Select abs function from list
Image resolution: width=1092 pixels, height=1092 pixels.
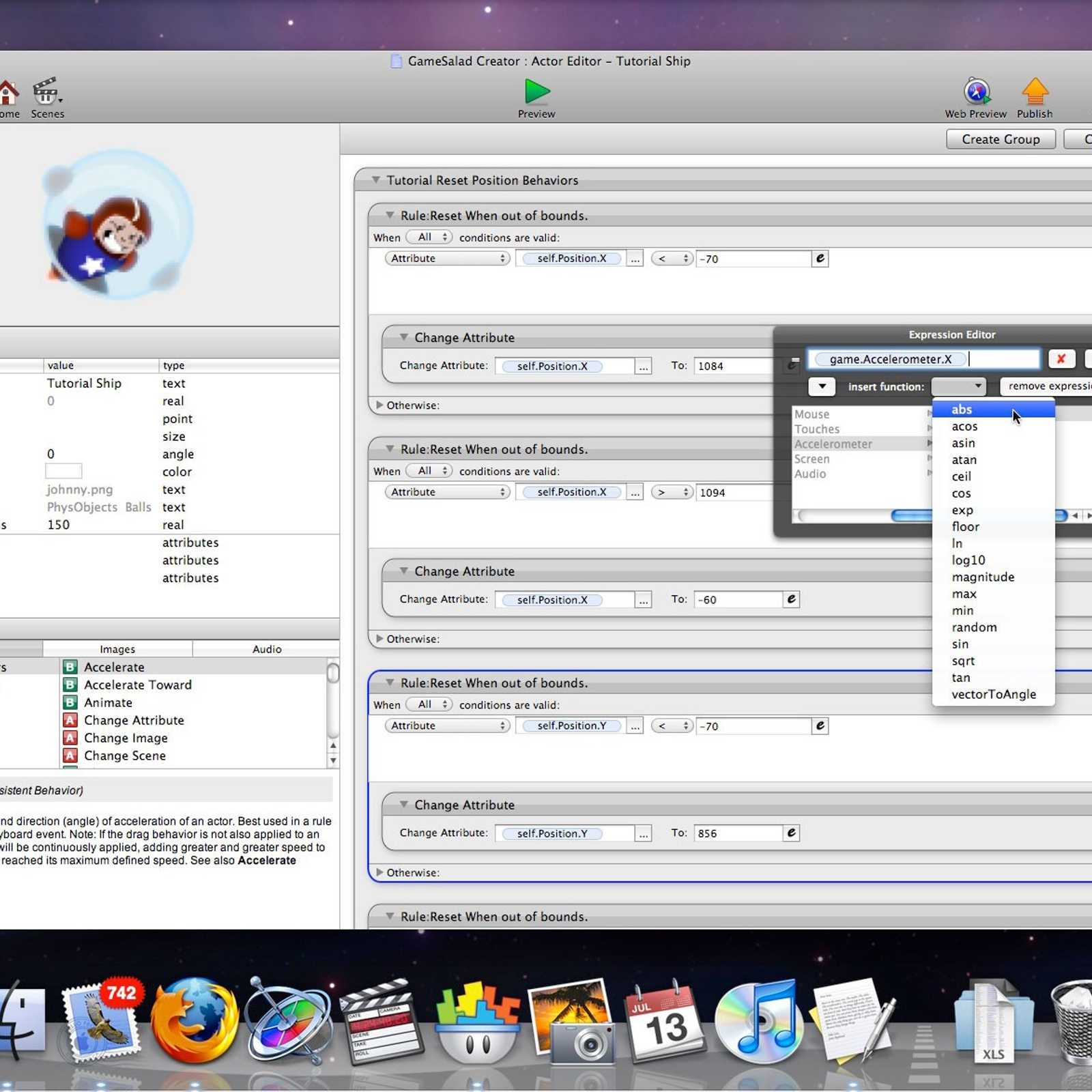[993, 409]
